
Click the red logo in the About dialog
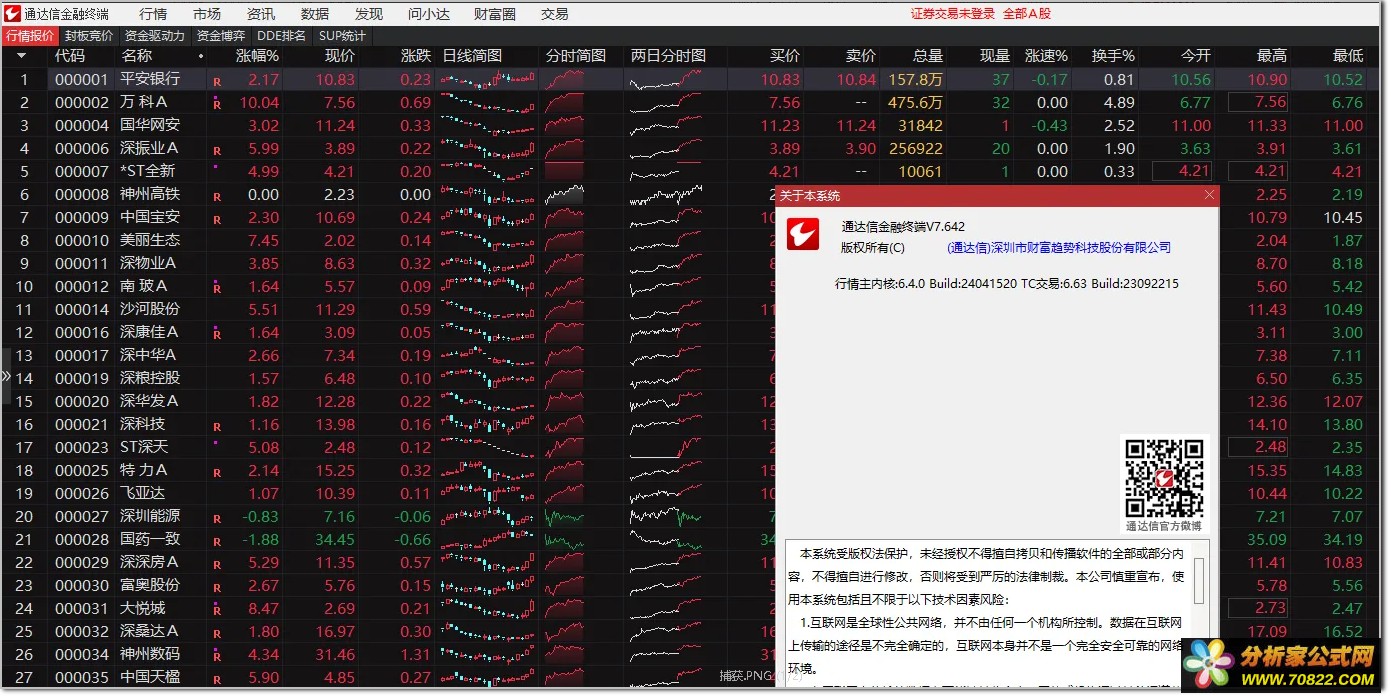[x=802, y=235]
